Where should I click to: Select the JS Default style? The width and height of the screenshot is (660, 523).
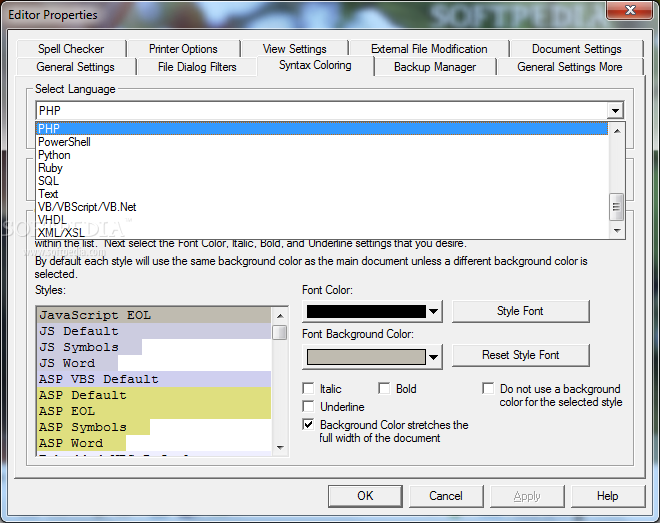pos(154,331)
